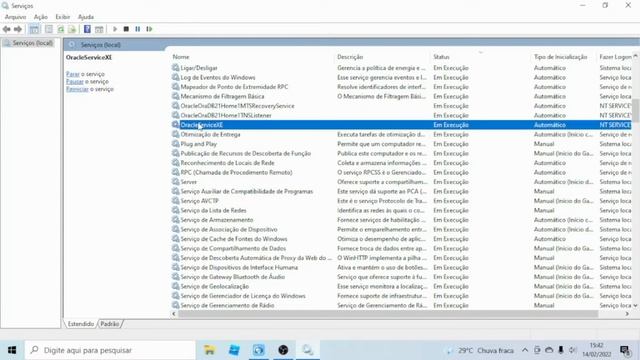Toggle the action pane toolbar icon
Viewport: 640px width, 360px height.
click(x=99, y=29)
